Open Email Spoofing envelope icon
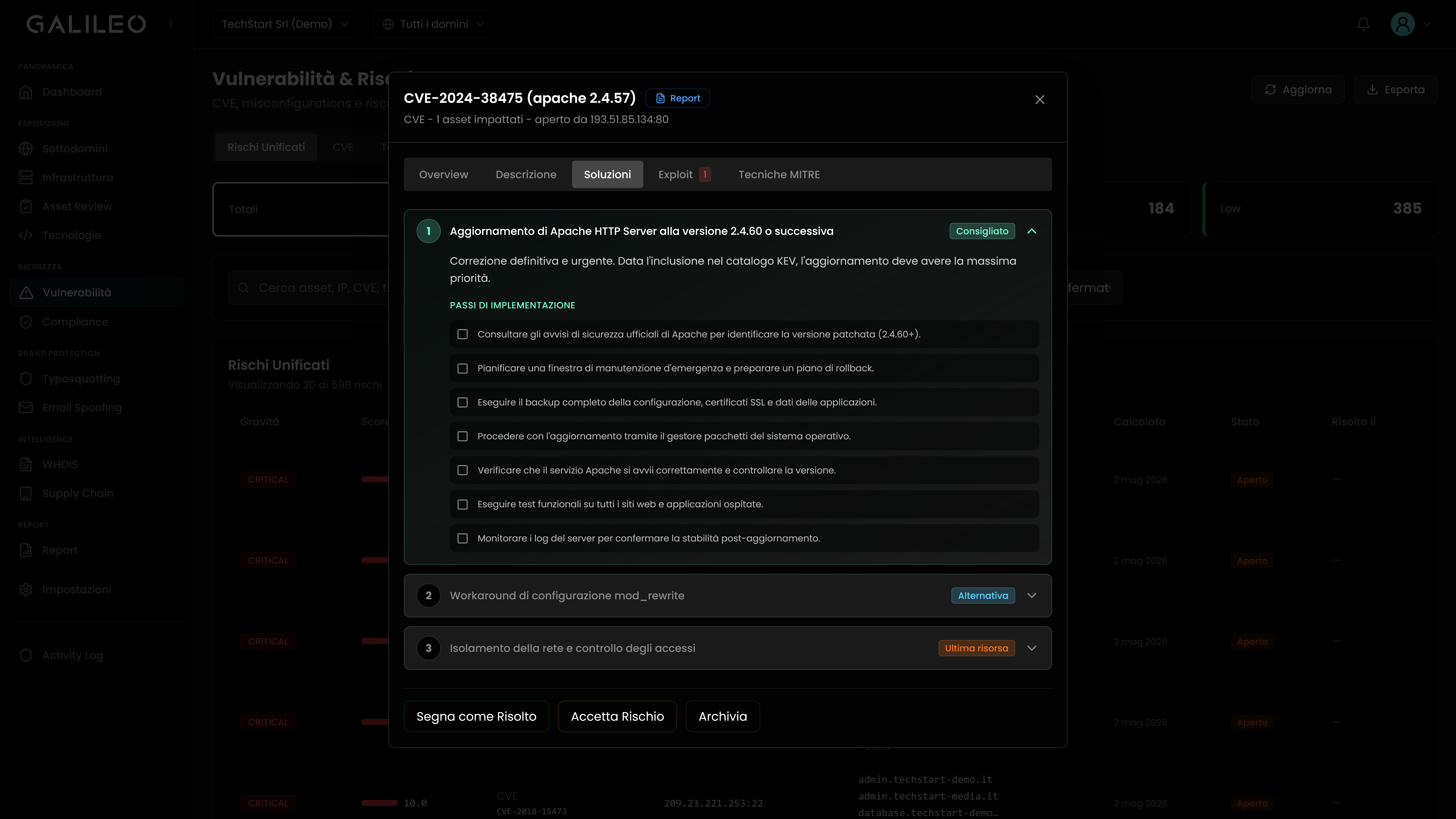This screenshot has width=1456, height=819. coord(26,407)
